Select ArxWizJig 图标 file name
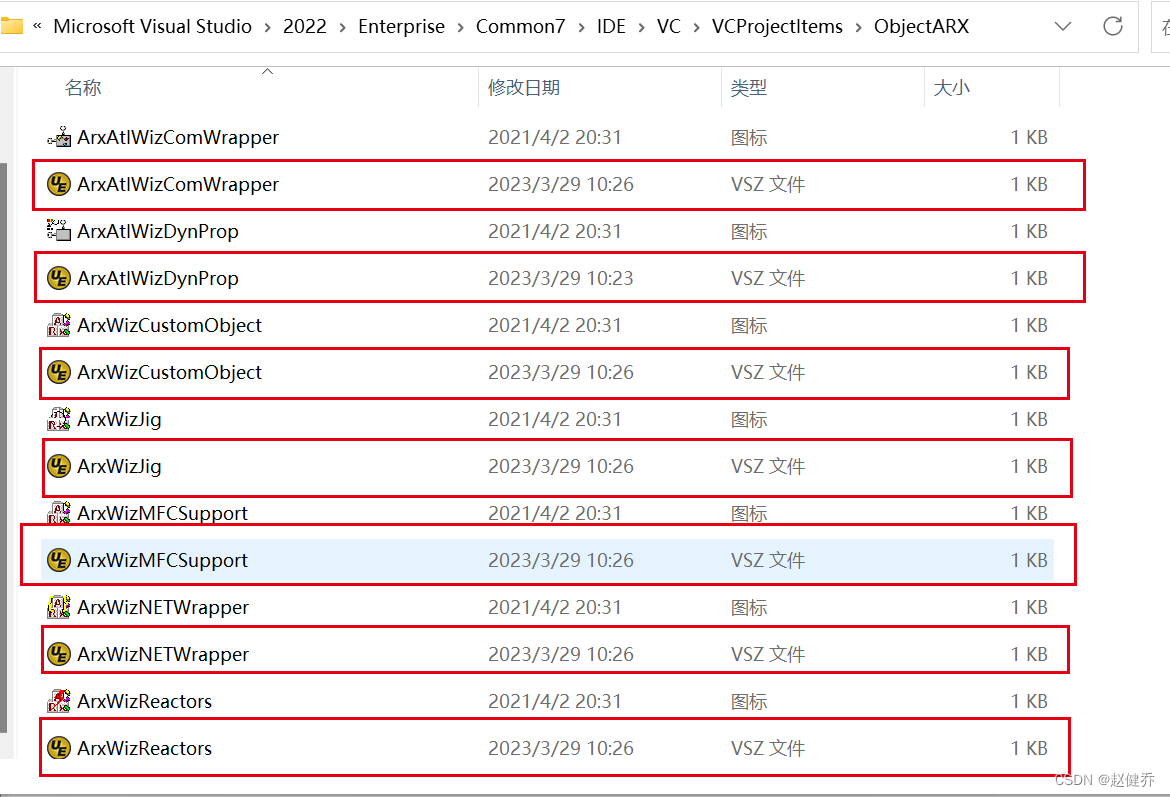Viewport: 1170px width, 797px height. pos(119,419)
